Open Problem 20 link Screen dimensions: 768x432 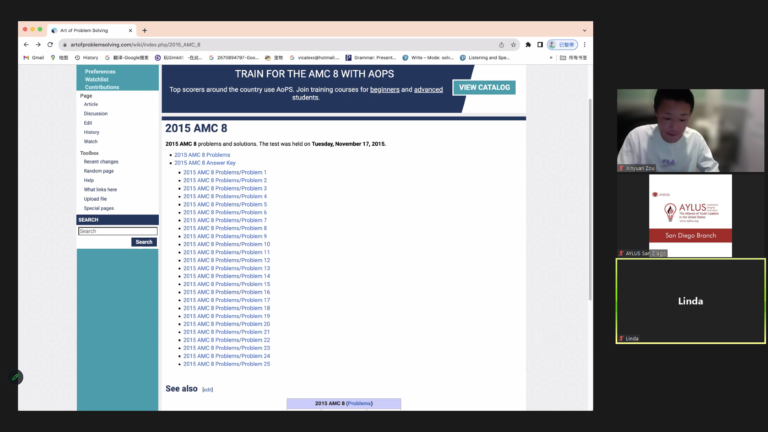[226, 324]
